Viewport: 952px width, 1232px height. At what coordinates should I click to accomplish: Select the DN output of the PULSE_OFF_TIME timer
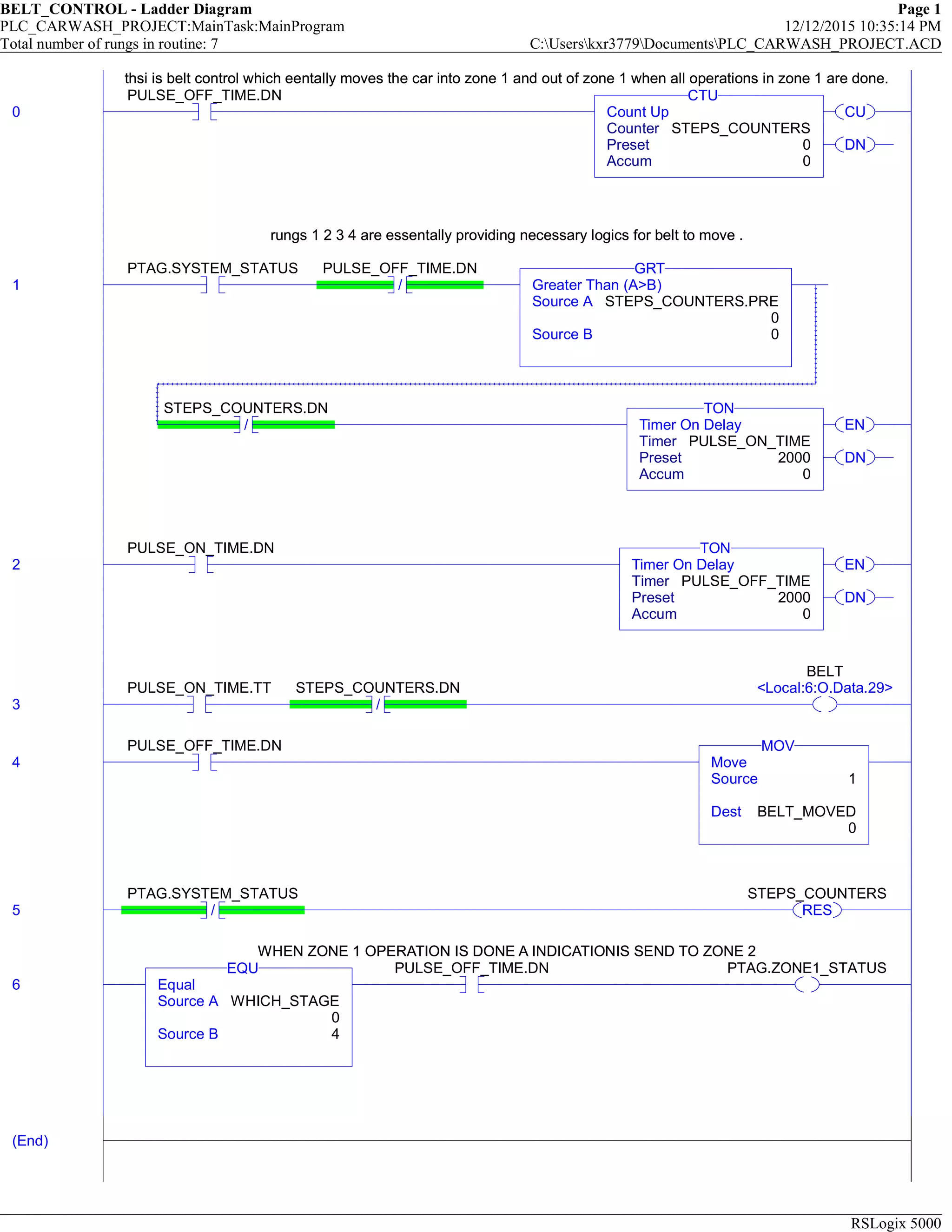(855, 597)
